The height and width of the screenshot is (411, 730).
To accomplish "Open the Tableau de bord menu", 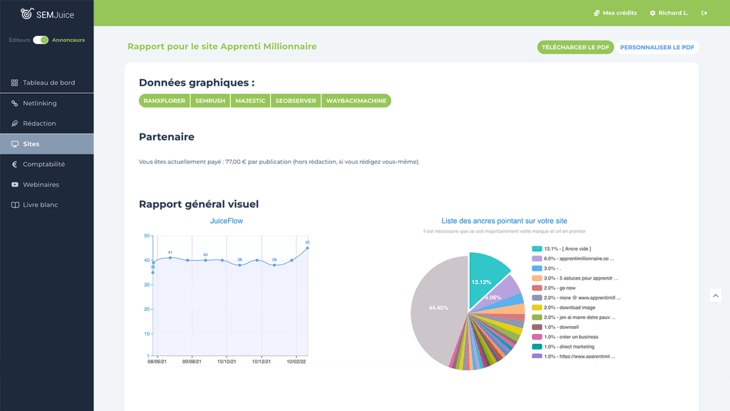I will (x=47, y=83).
